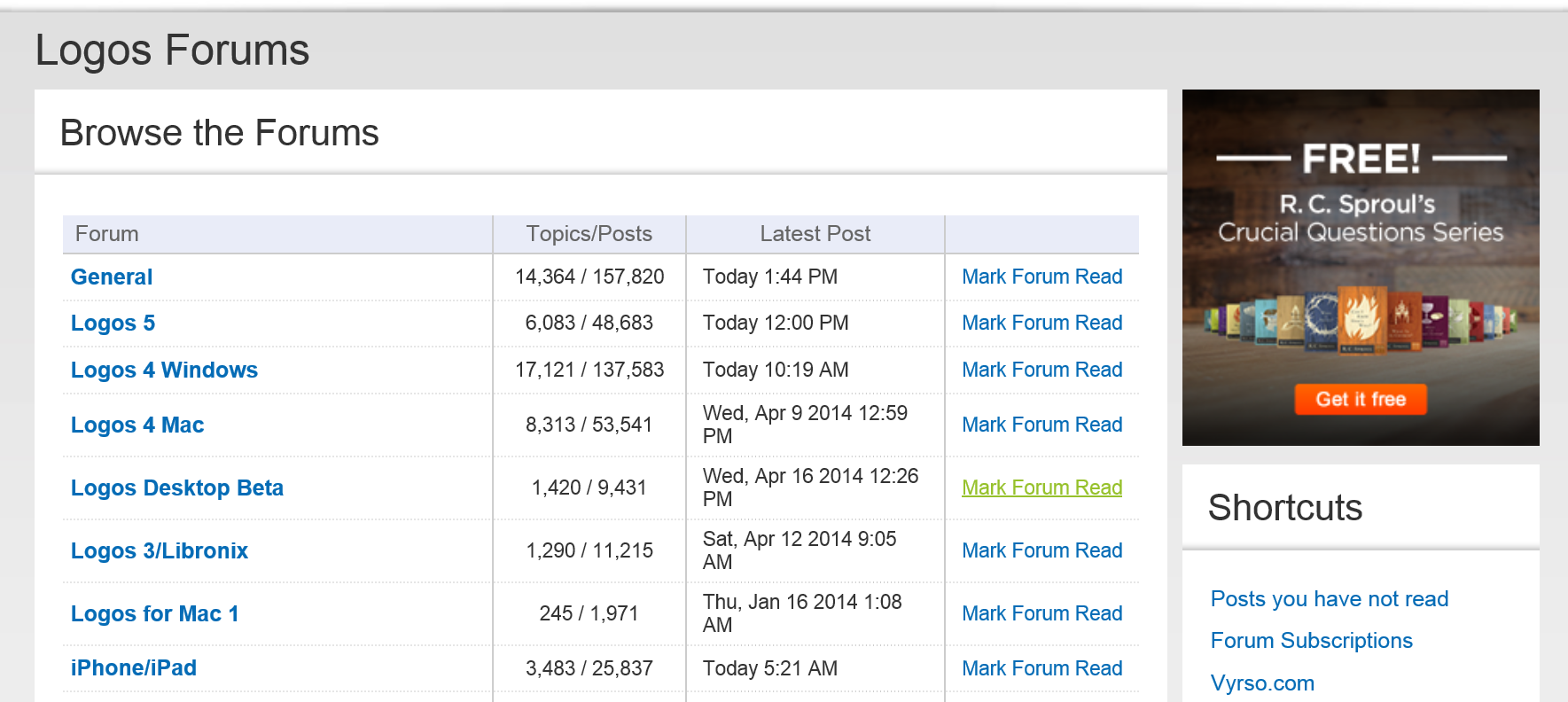Mark Logos for Mac 1 as read

tap(1042, 614)
